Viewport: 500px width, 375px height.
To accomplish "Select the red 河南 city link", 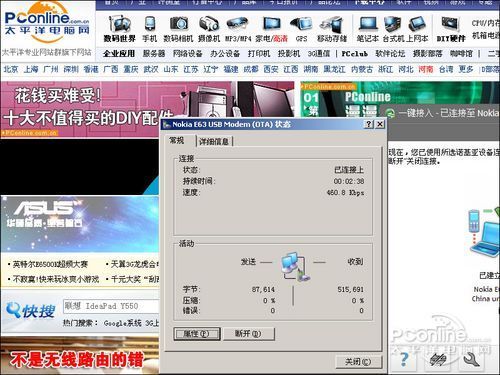I will click(426, 69).
